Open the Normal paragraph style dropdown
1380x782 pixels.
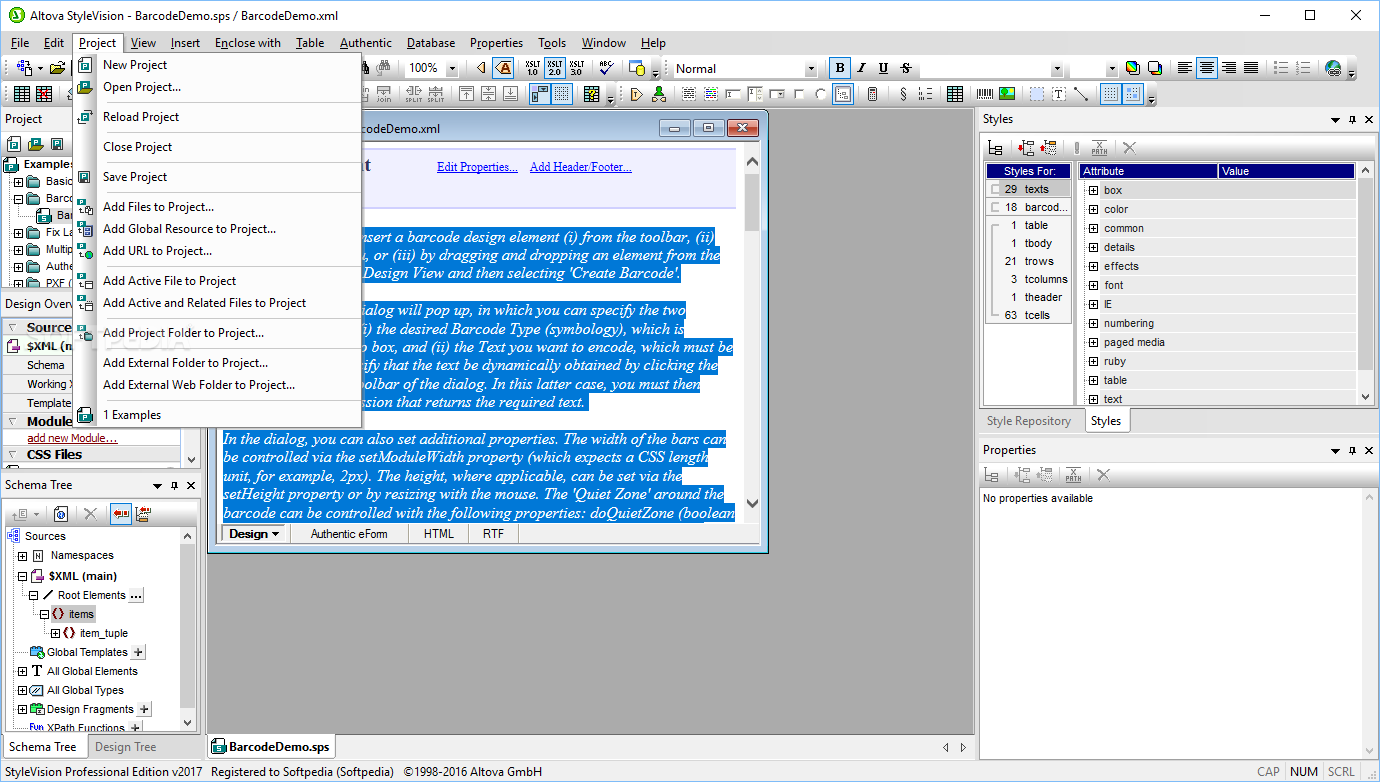pos(811,69)
